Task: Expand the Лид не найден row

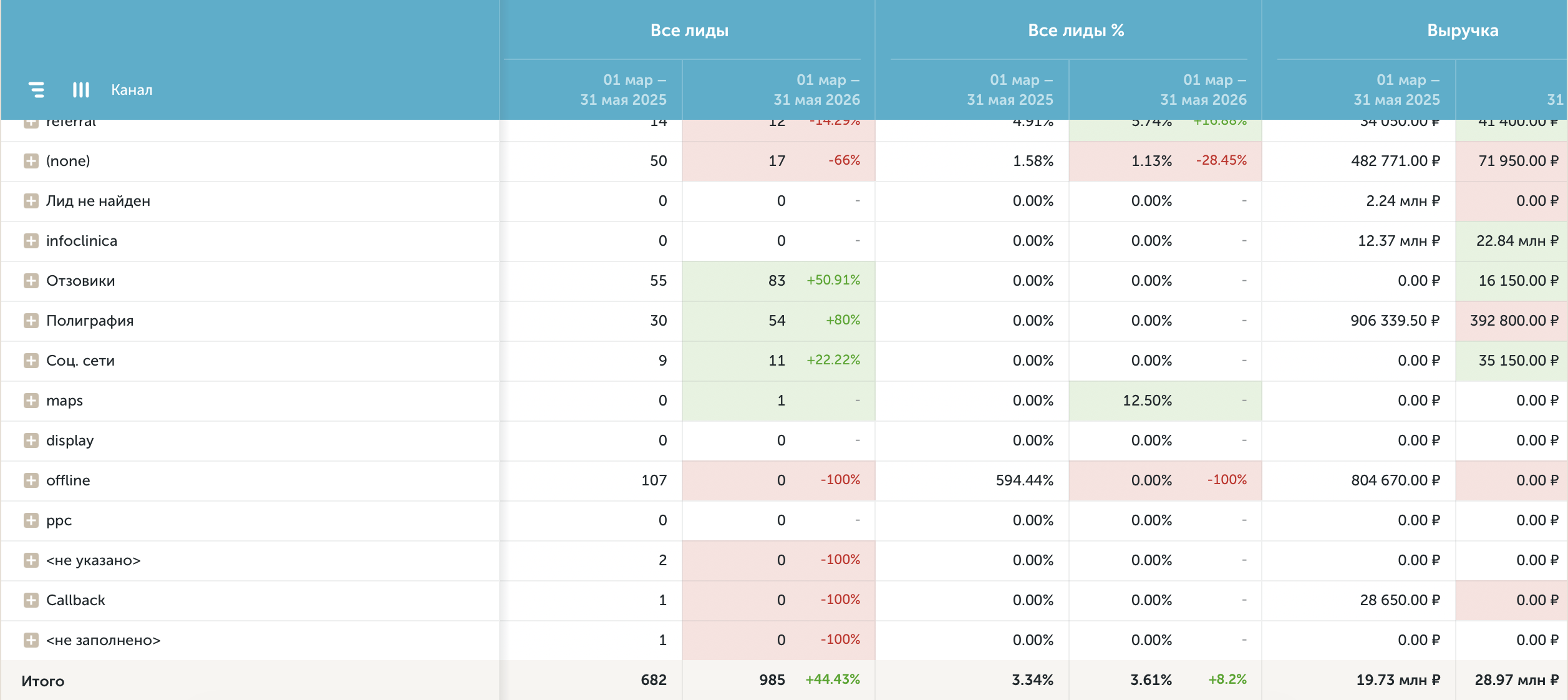Action: point(31,201)
